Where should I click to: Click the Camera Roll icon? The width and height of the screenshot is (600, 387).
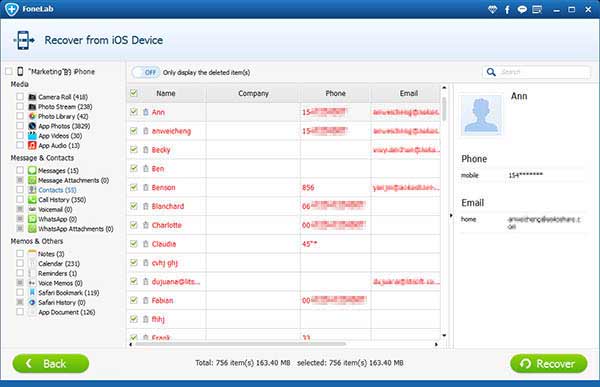tap(32, 97)
